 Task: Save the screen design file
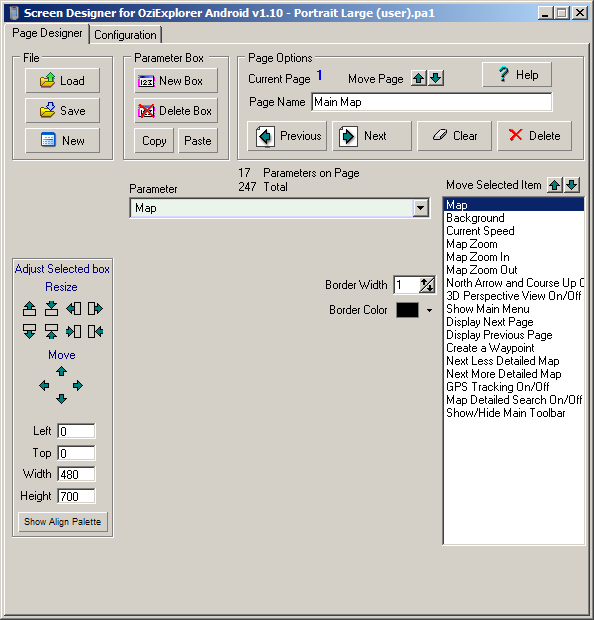pos(62,110)
